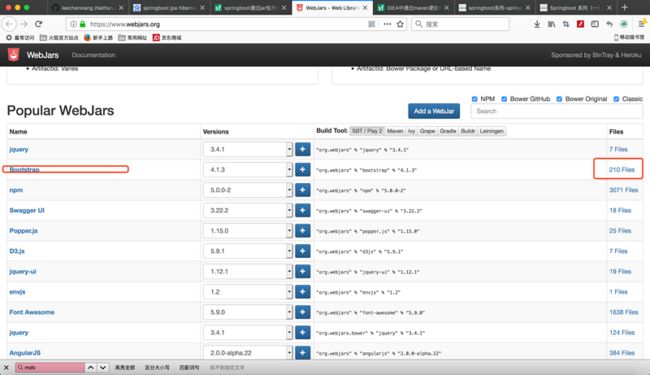Add jquery 3.4.1 with plus button
The image size is (650, 375).
pyautogui.click(x=303, y=149)
